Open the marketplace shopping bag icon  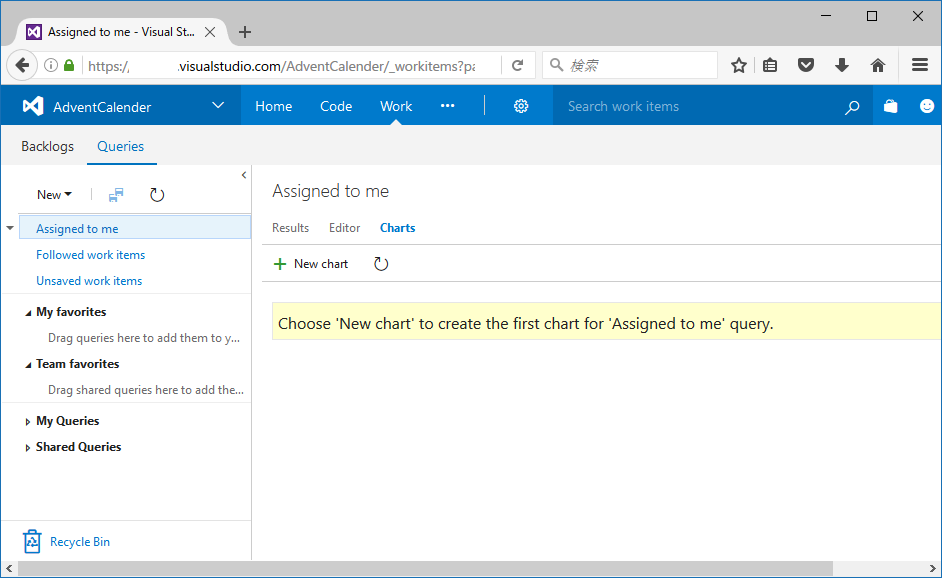click(890, 106)
